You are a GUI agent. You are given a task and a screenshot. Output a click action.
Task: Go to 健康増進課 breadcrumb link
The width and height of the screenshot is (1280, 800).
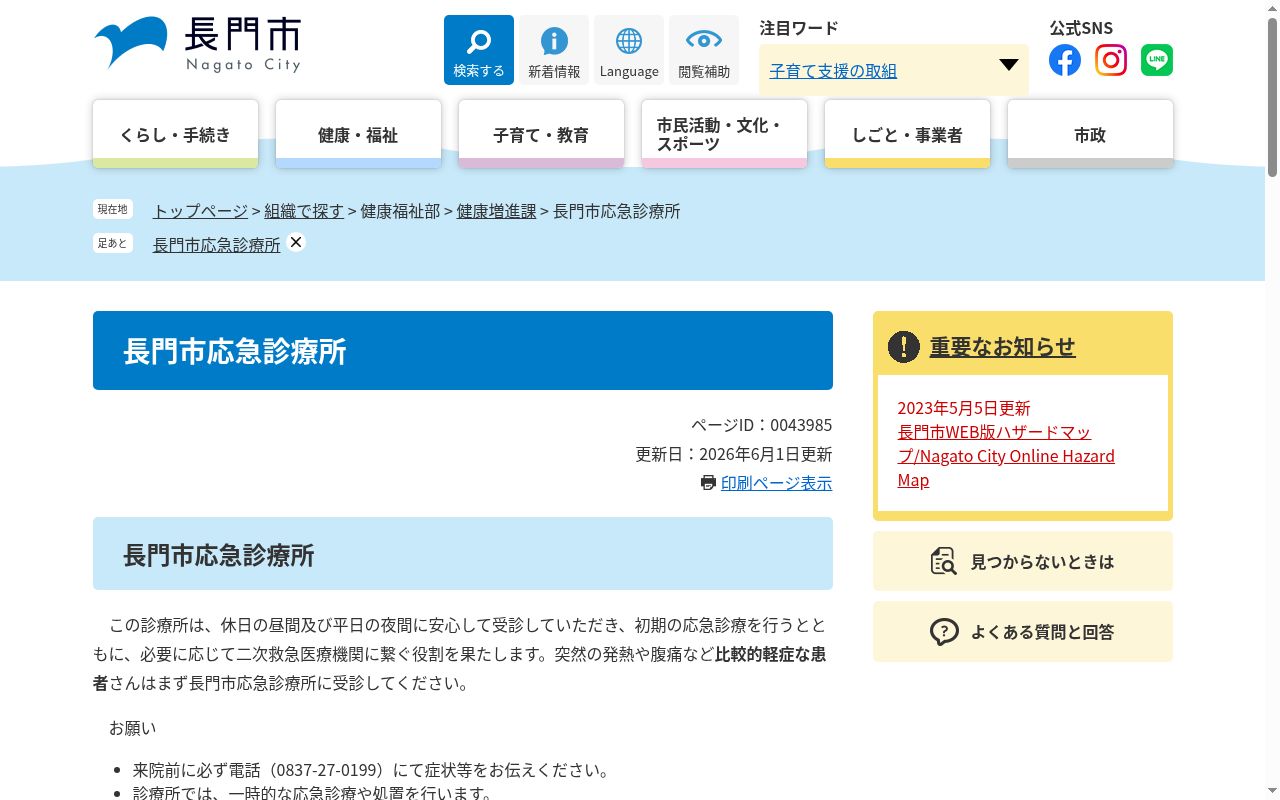coord(497,211)
